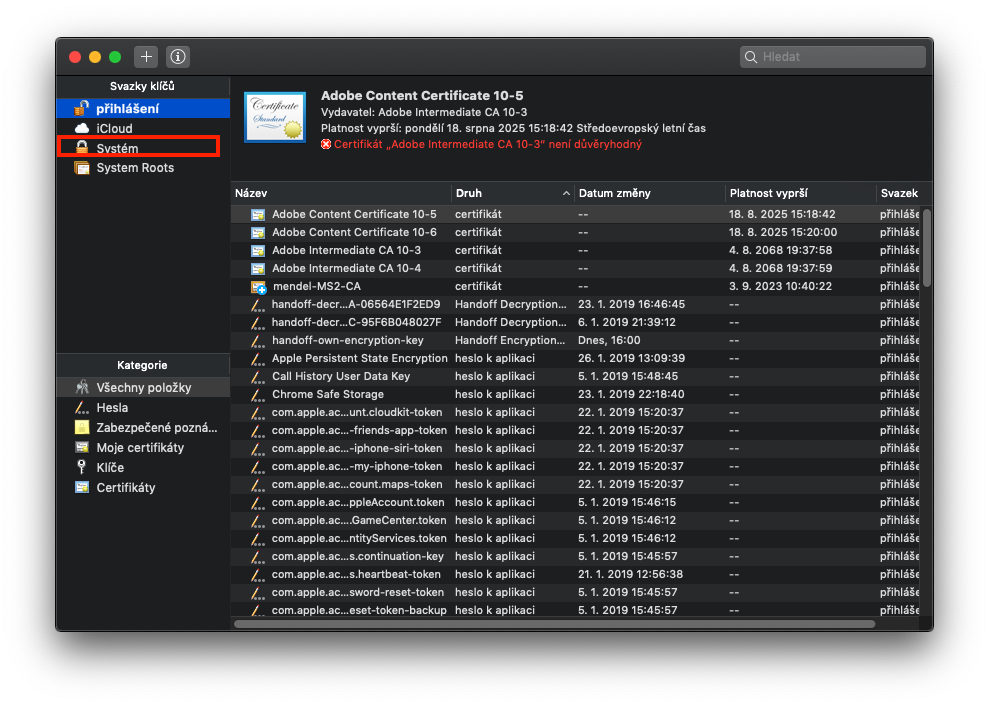Click the red untrusted certificate error icon
The height and width of the screenshot is (705, 989).
pos(326,144)
